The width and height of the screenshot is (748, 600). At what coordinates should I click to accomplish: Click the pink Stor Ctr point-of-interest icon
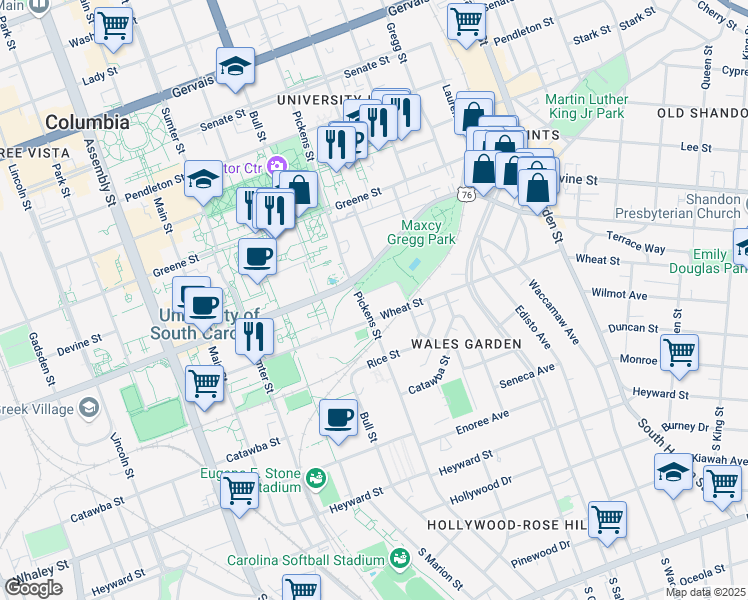click(276, 167)
